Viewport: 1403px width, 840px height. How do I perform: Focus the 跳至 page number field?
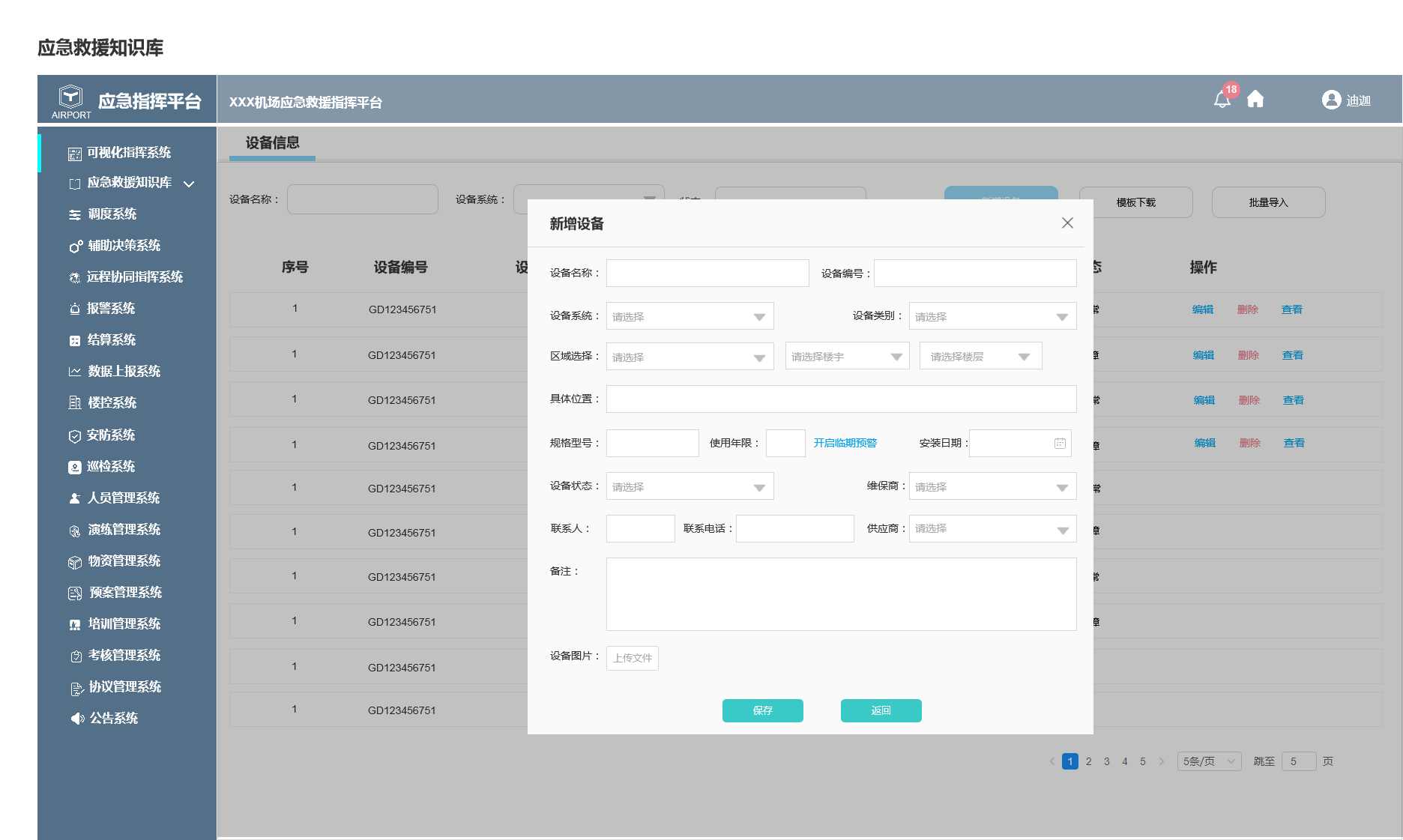1299,761
